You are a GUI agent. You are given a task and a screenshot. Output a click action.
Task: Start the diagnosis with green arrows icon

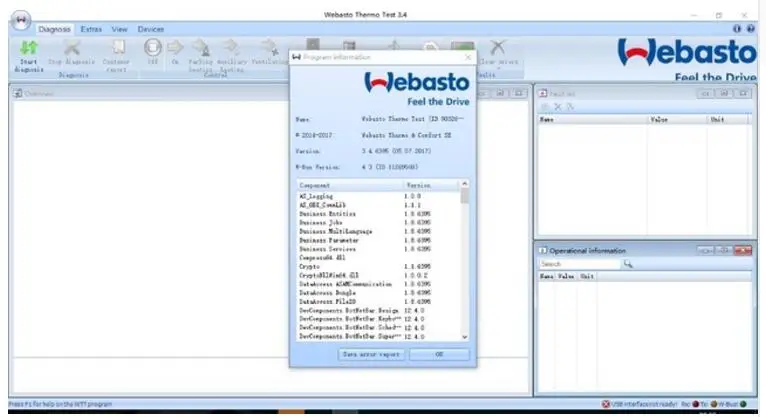click(28, 47)
